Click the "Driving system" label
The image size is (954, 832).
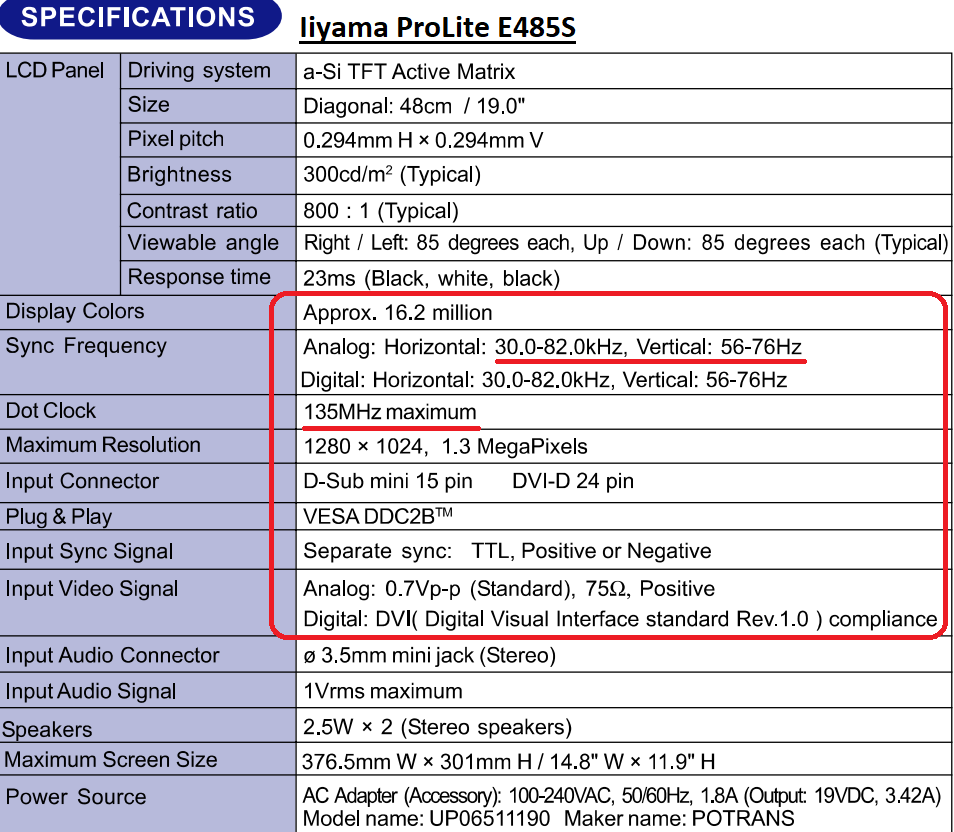pos(199,71)
